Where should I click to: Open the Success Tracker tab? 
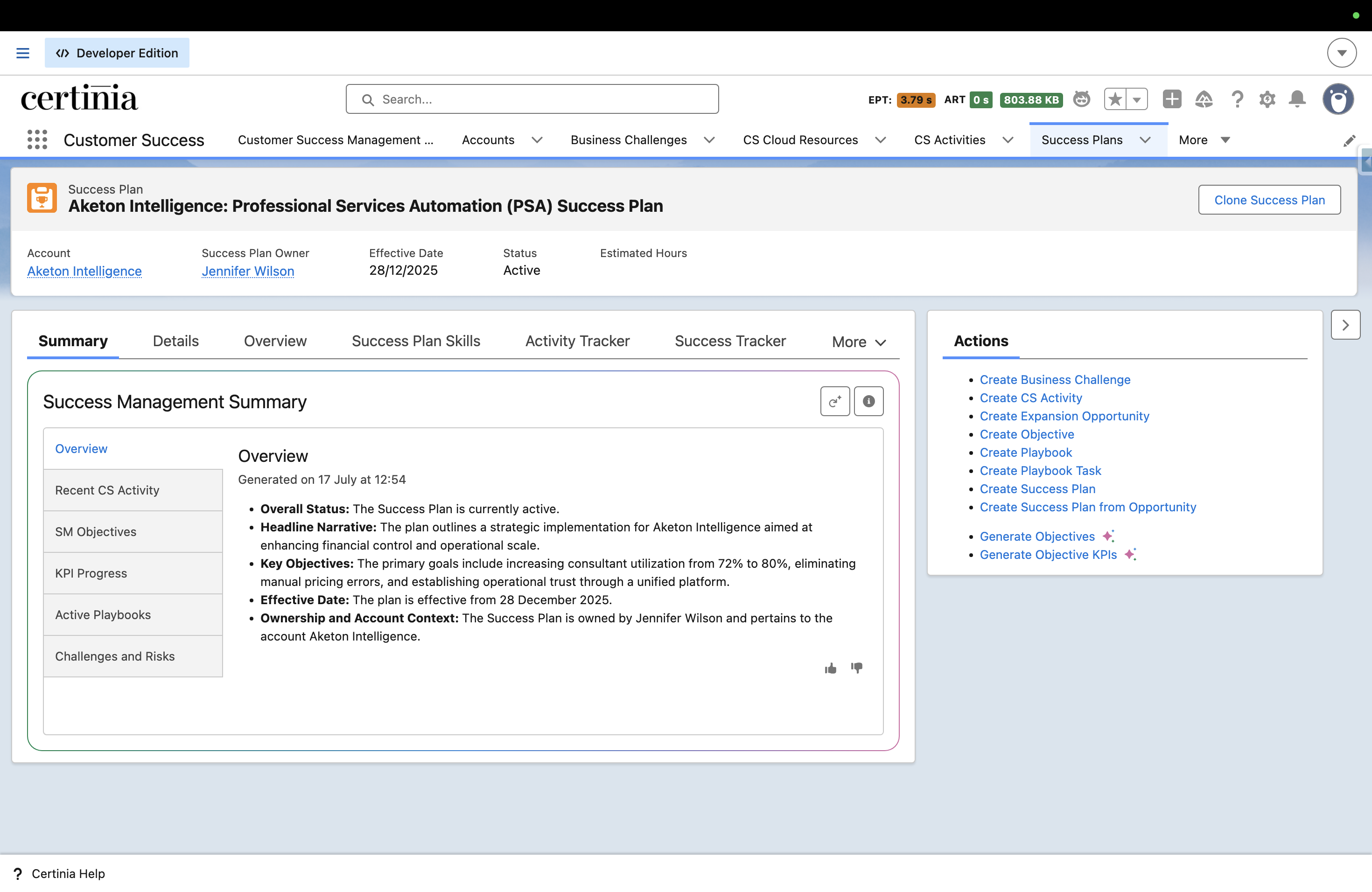(730, 341)
